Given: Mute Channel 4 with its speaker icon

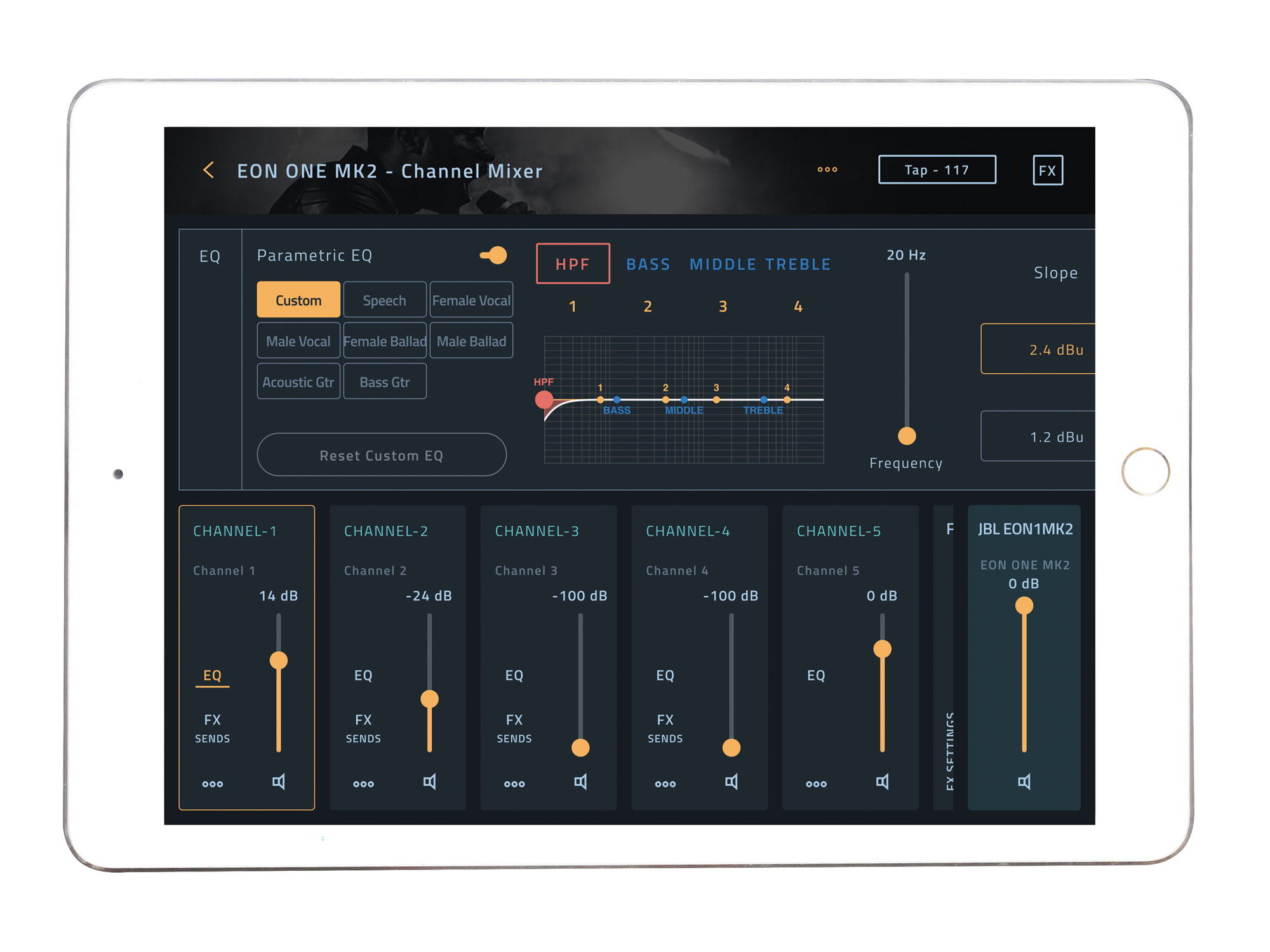Looking at the screenshot, I should pyautogui.click(x=732, y=782).
